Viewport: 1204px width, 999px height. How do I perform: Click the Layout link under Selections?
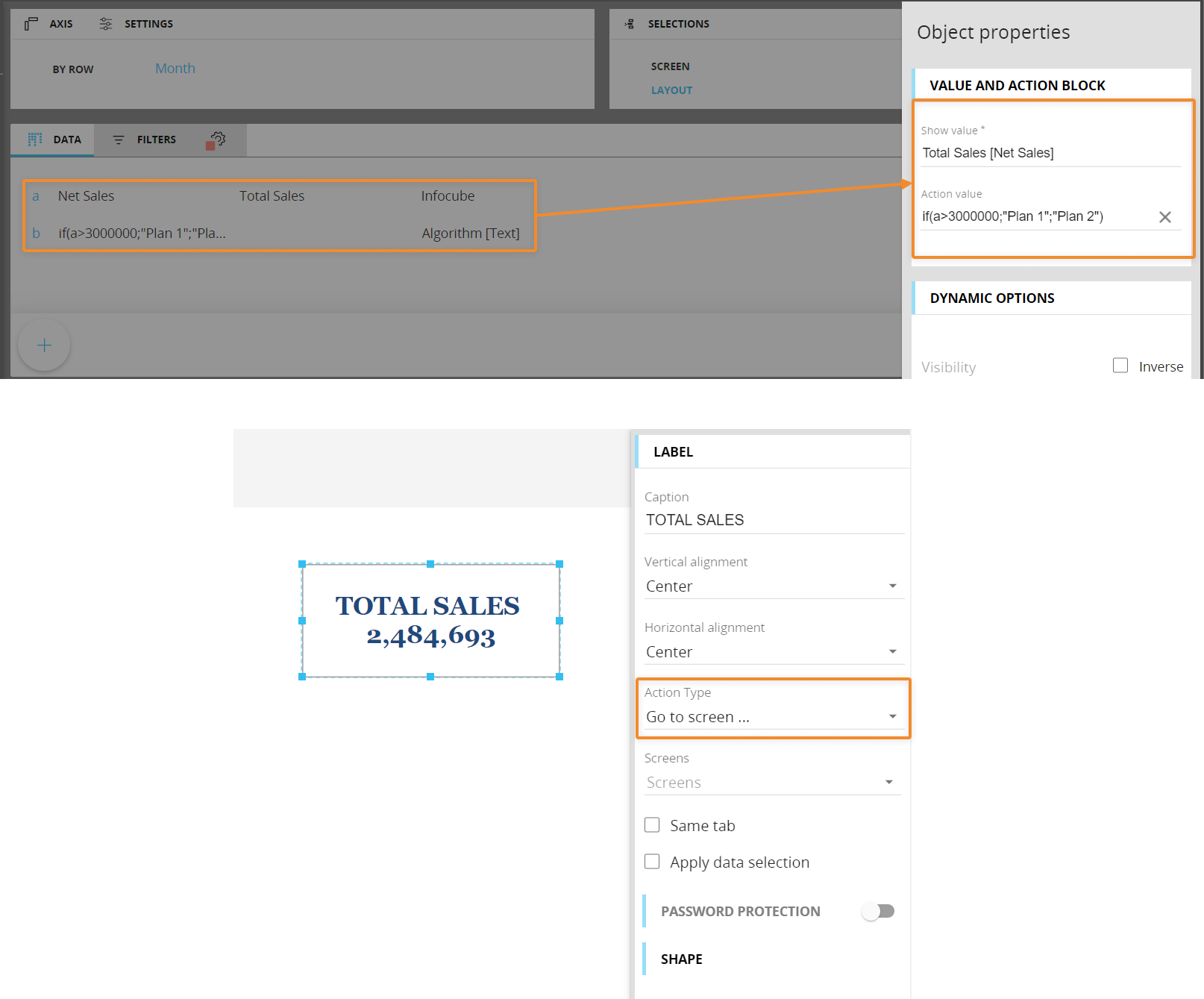(x=671, y=90)
